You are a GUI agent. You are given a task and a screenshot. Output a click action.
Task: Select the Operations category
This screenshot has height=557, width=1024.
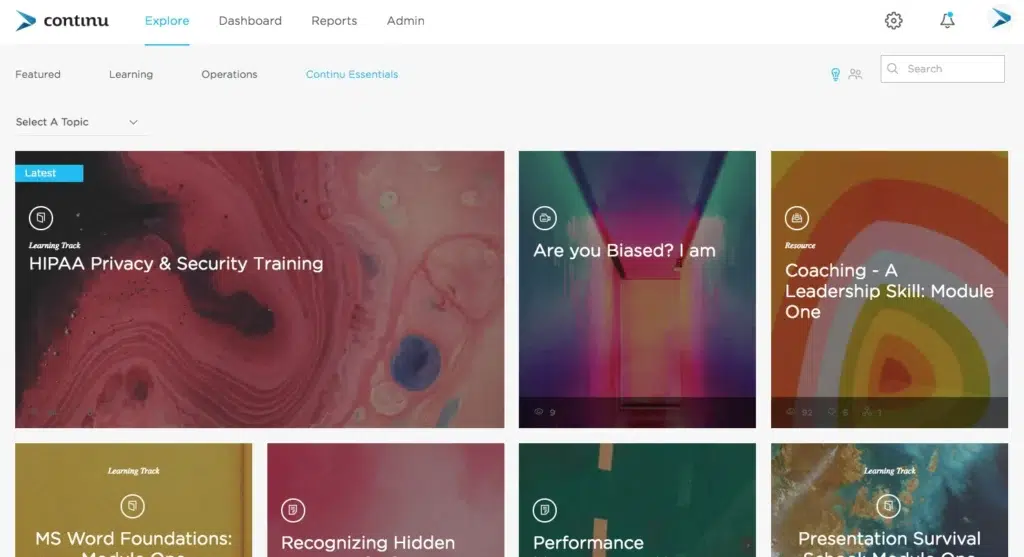(229, 75)
